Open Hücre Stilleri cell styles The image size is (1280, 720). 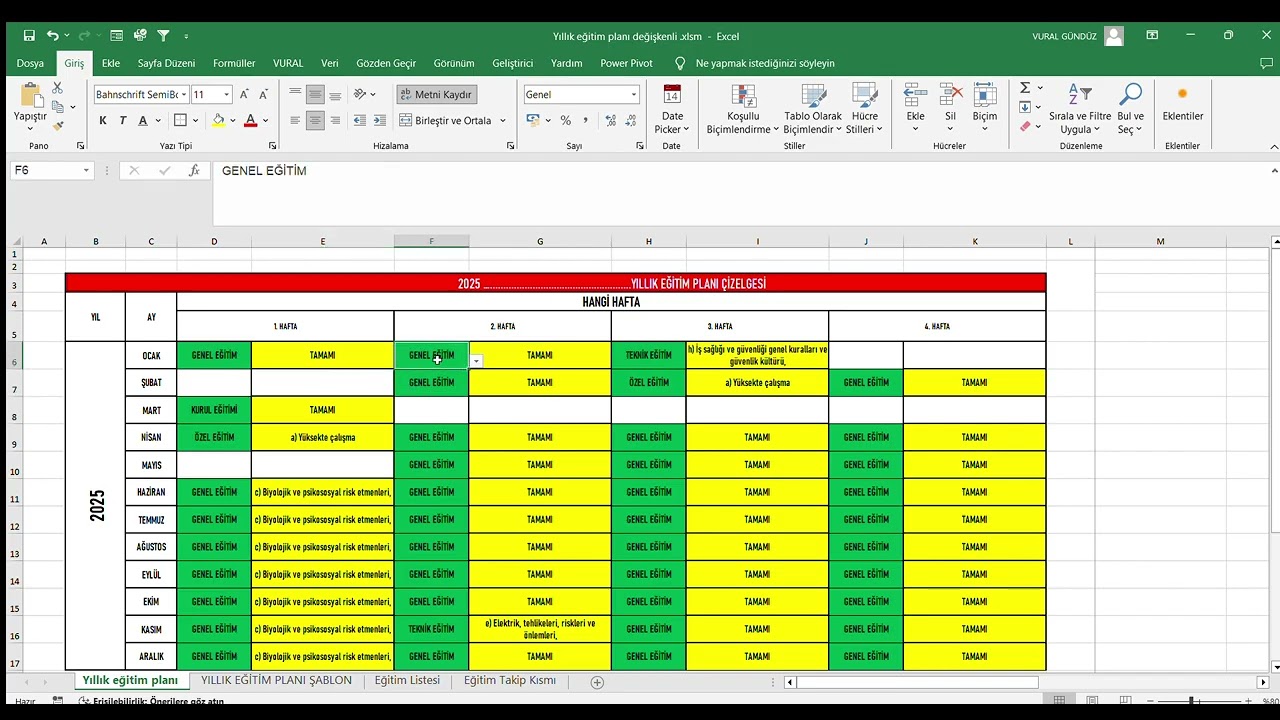[x=864, y=108]
